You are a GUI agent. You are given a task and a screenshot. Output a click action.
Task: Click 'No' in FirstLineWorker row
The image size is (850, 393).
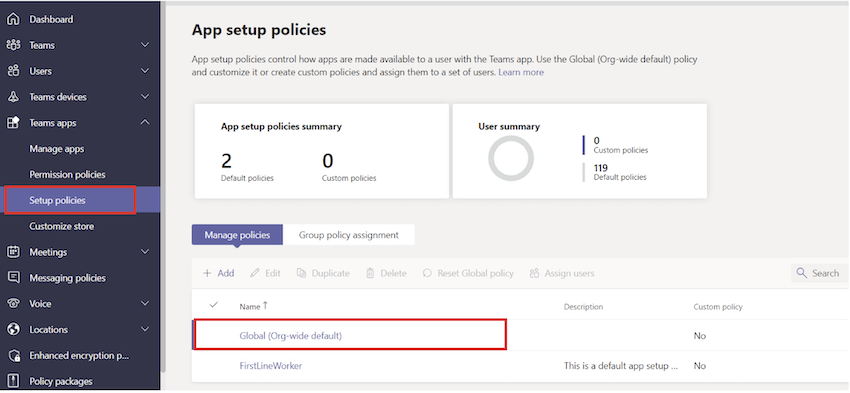click(x=700, y=366)
